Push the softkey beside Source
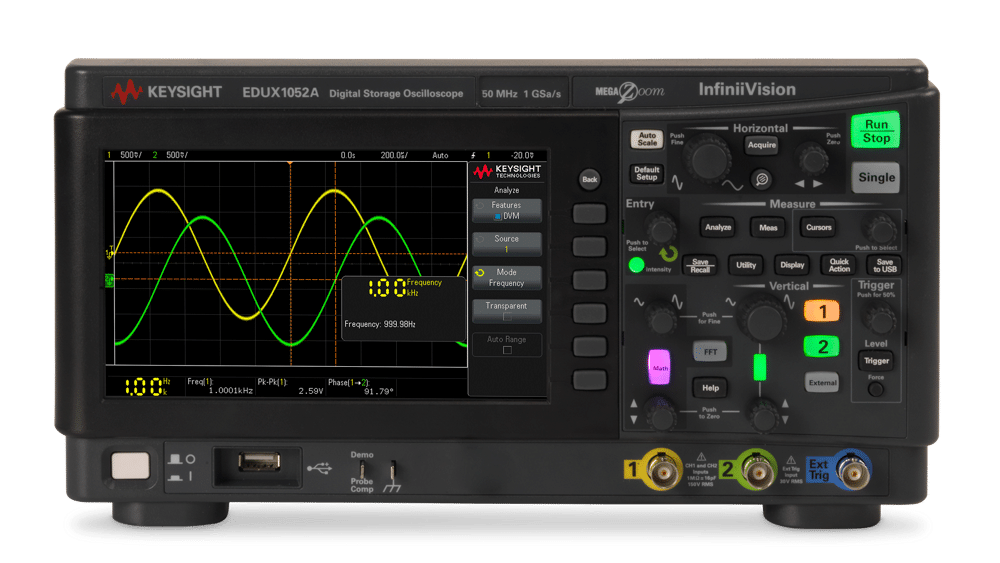Screen dimensions: 1000x563 pyautogui.click(x=589, y=247)
